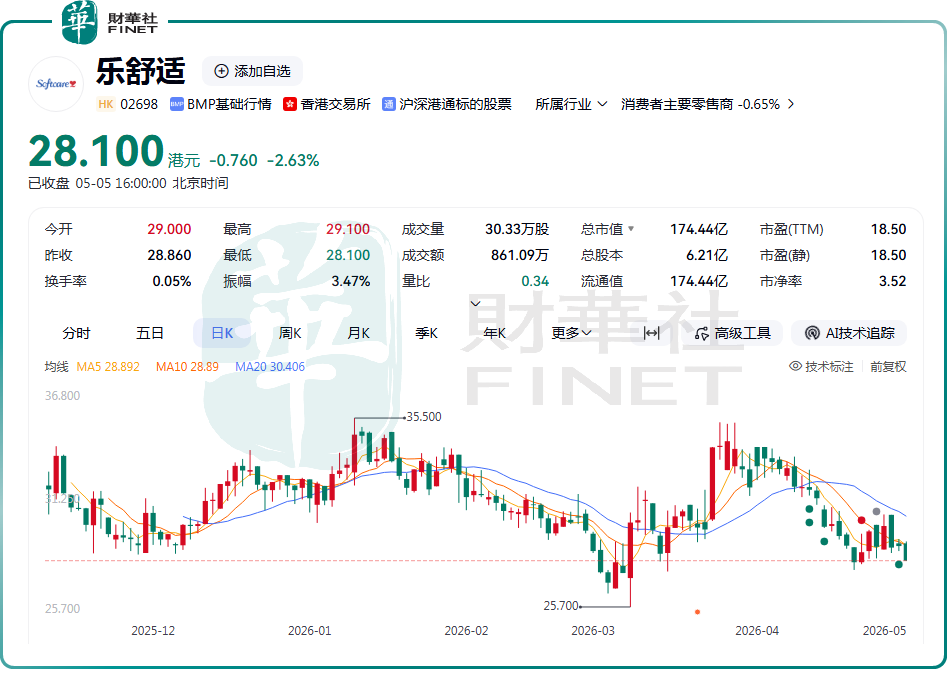This screenshot has width=947, height=689.
Task: Click the plus icon in 添加自选
Action: tap(222, 71)
